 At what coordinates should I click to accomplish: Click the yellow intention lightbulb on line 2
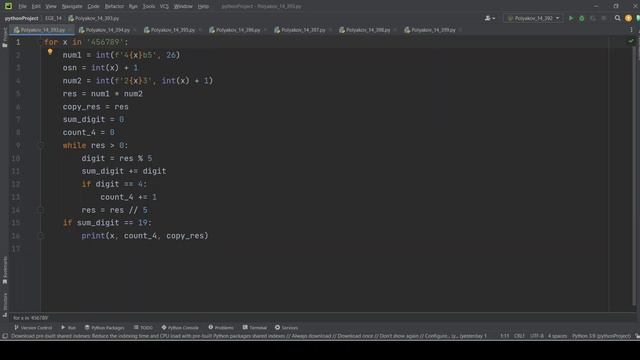click(50, 52)
